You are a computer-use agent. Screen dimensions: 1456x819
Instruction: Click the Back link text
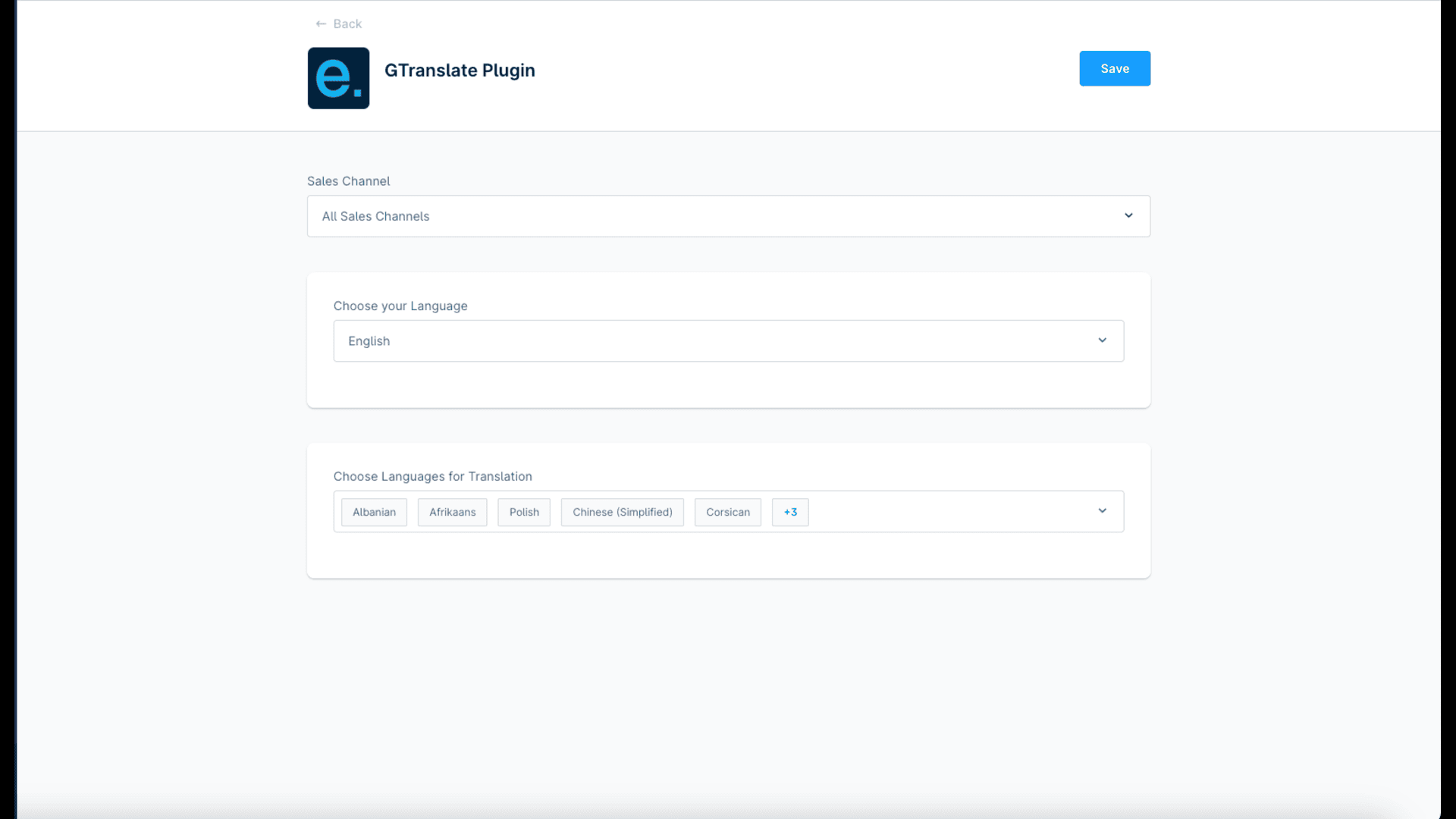347,24
